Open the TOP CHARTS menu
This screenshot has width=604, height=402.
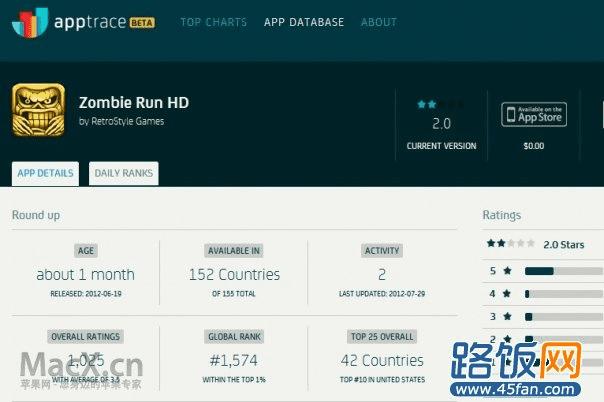pyautogui.click(x=214, y=22)
